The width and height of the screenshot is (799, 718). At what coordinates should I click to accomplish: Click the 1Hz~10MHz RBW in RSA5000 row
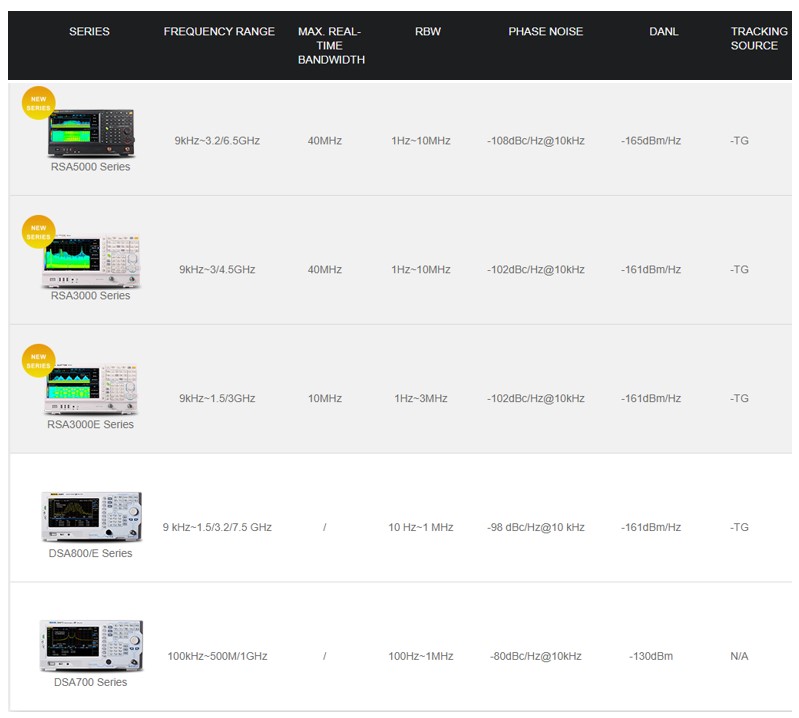[421, 141]
